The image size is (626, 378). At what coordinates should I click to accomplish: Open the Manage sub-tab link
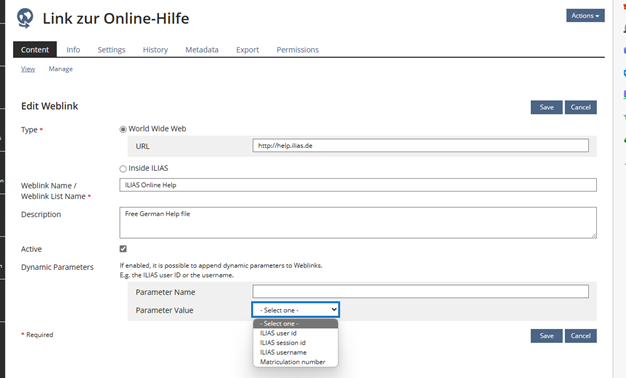pyautogui.click(x=61, y=69)
